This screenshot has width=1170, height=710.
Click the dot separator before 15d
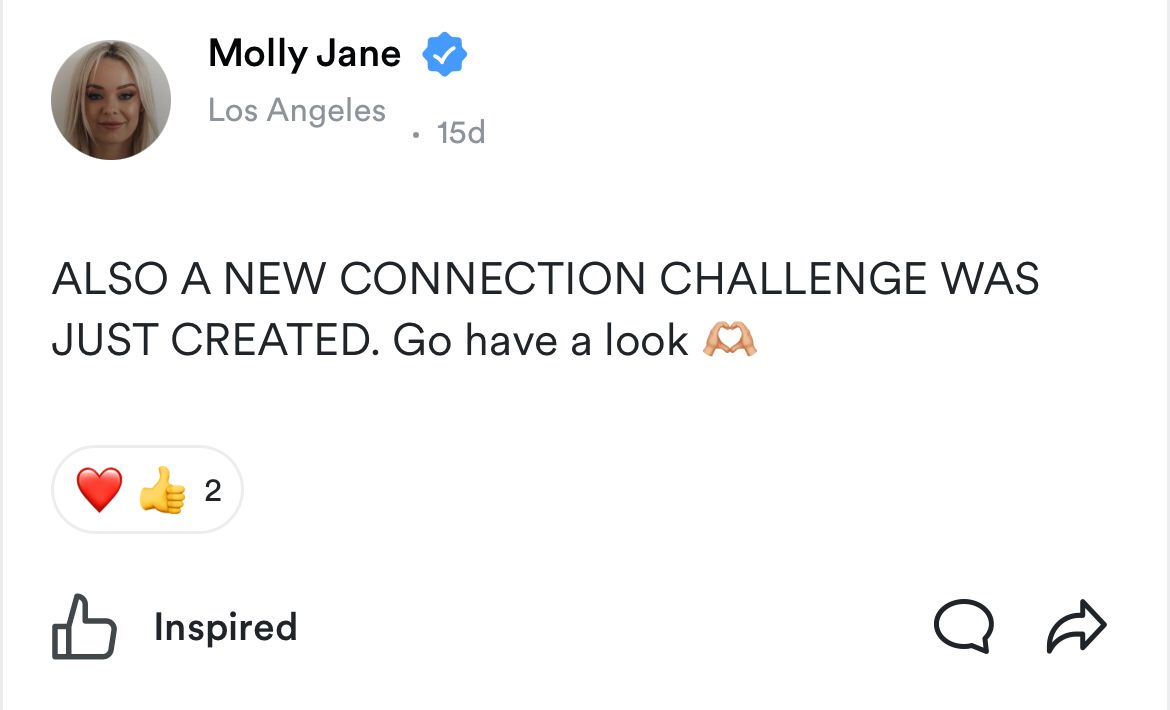[416, 133]
